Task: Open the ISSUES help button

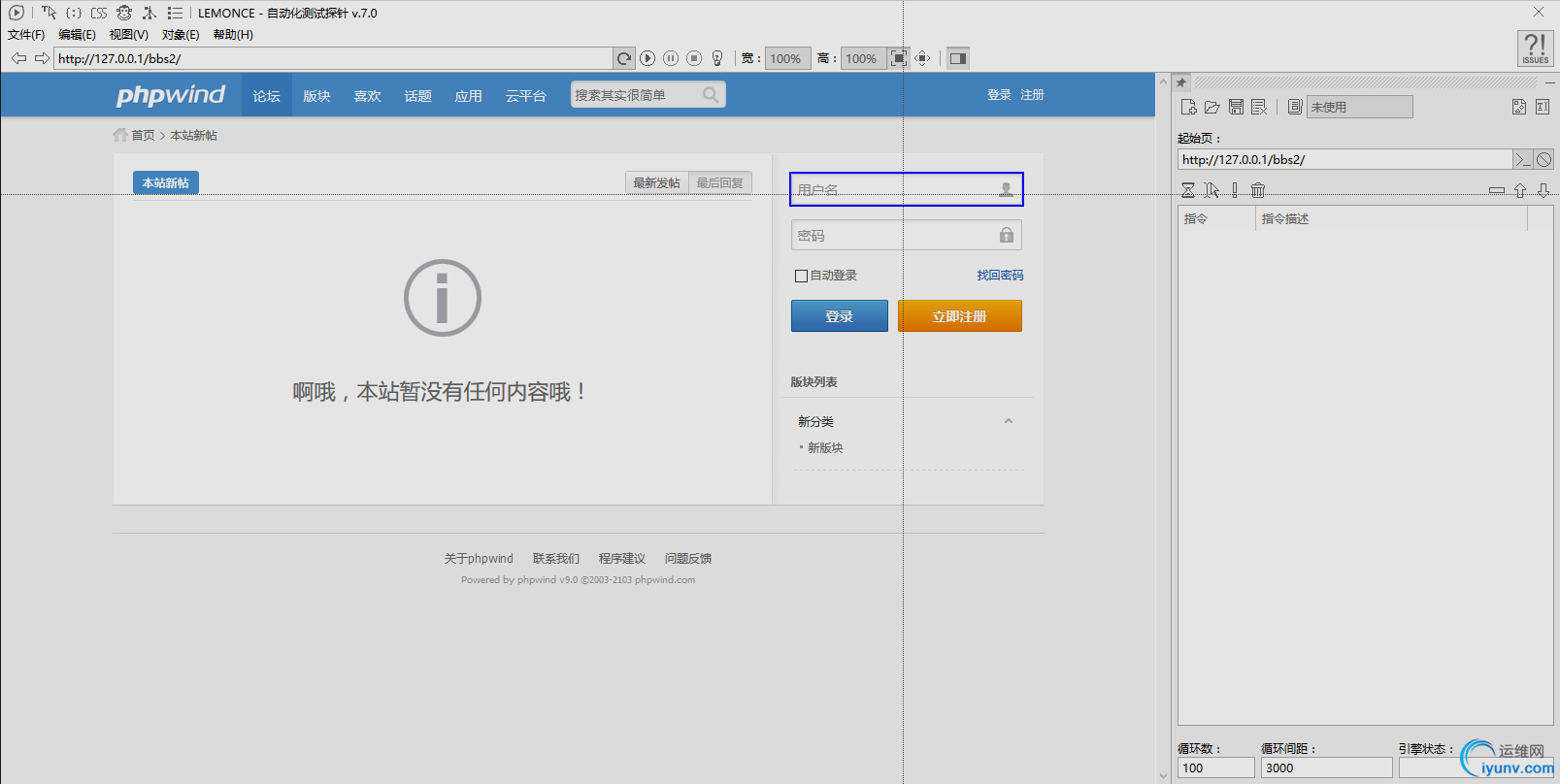Action: pyautogui.click(x=1536, y=49)
